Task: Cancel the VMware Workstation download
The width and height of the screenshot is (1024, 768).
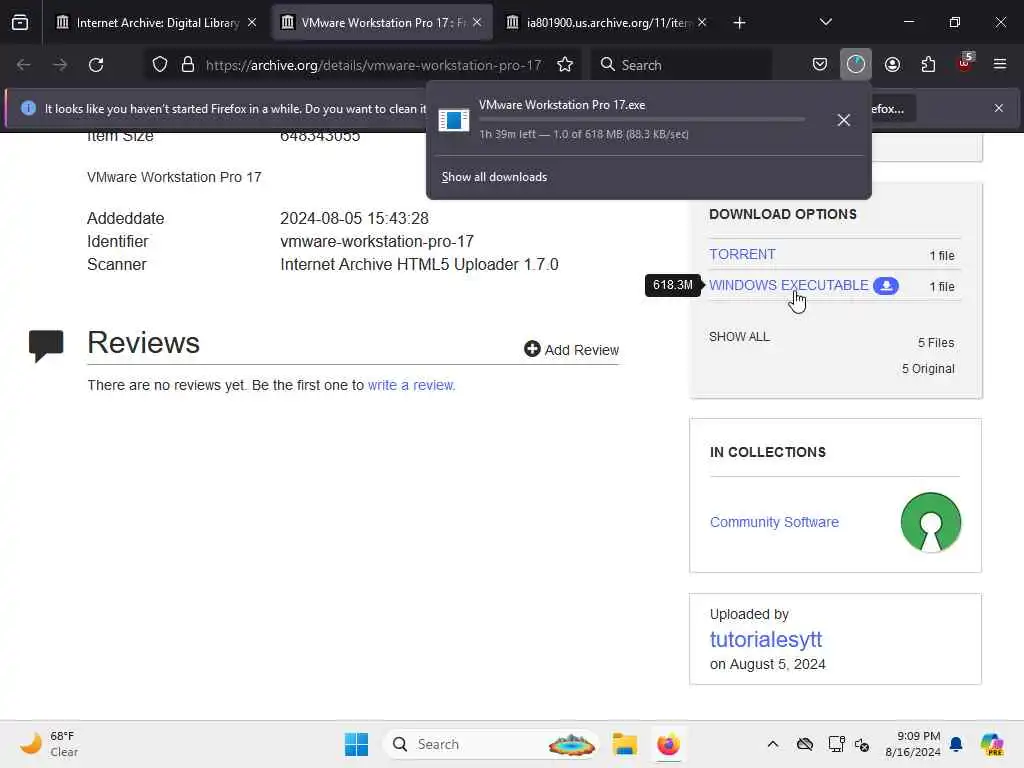Action: click(x=844, y=120)
